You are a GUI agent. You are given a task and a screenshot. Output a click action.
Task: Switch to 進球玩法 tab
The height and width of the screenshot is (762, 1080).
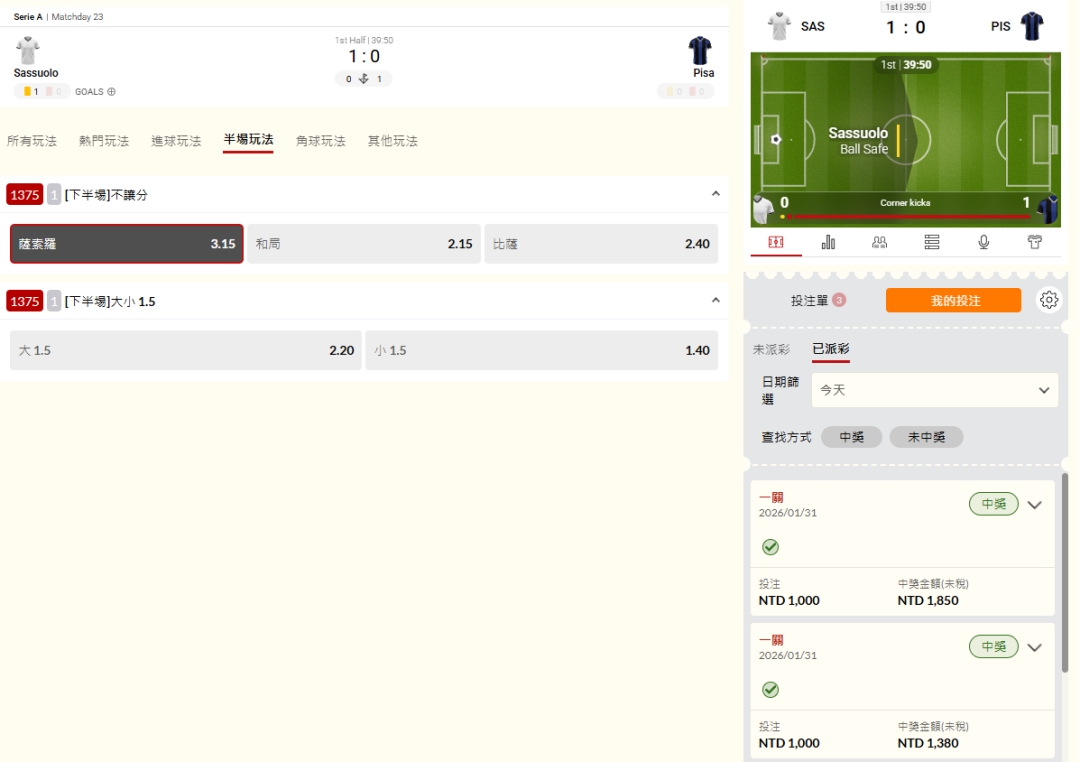176,141
